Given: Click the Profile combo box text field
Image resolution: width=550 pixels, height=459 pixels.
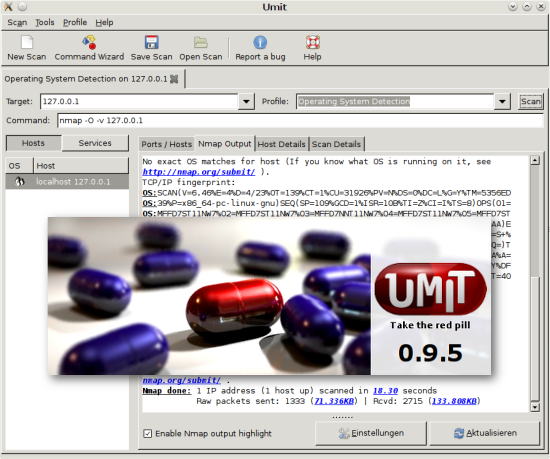Looking at the screenshot, I should [x=395, y=102].
